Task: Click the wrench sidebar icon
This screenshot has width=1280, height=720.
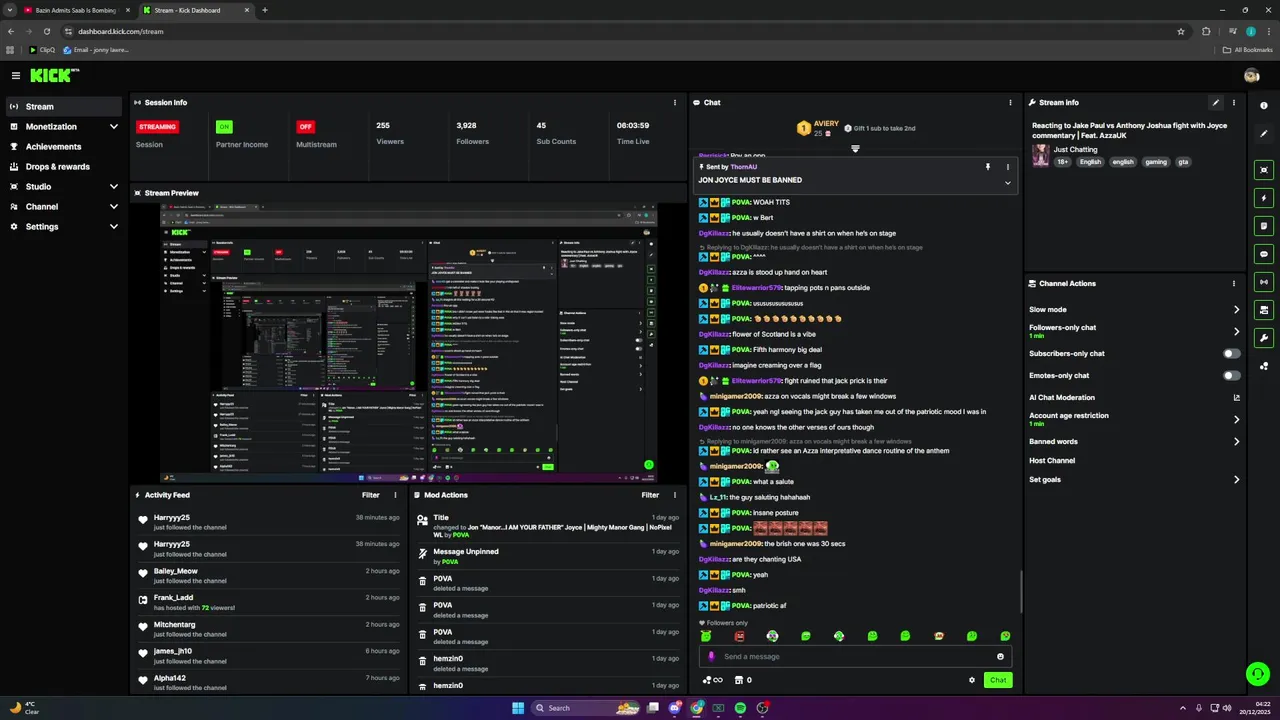Action: (1264, 338)
